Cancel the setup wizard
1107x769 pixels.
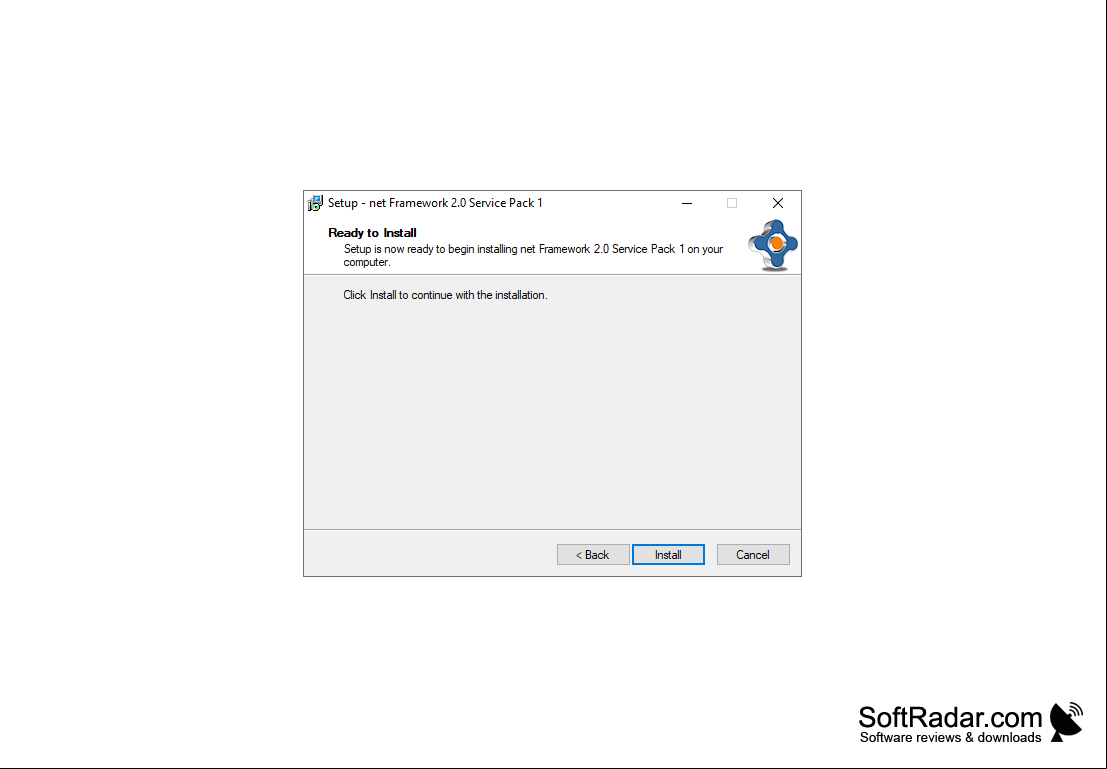pyautogui.click(x=753, y=554)
